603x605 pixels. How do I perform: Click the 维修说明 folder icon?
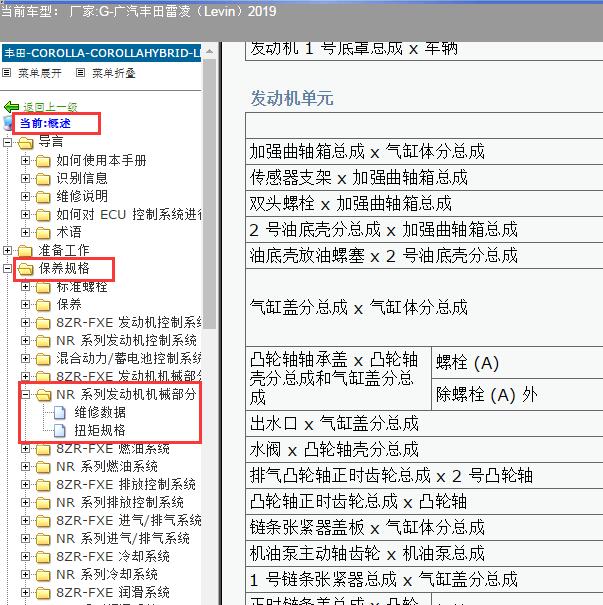tap(43, 197)
